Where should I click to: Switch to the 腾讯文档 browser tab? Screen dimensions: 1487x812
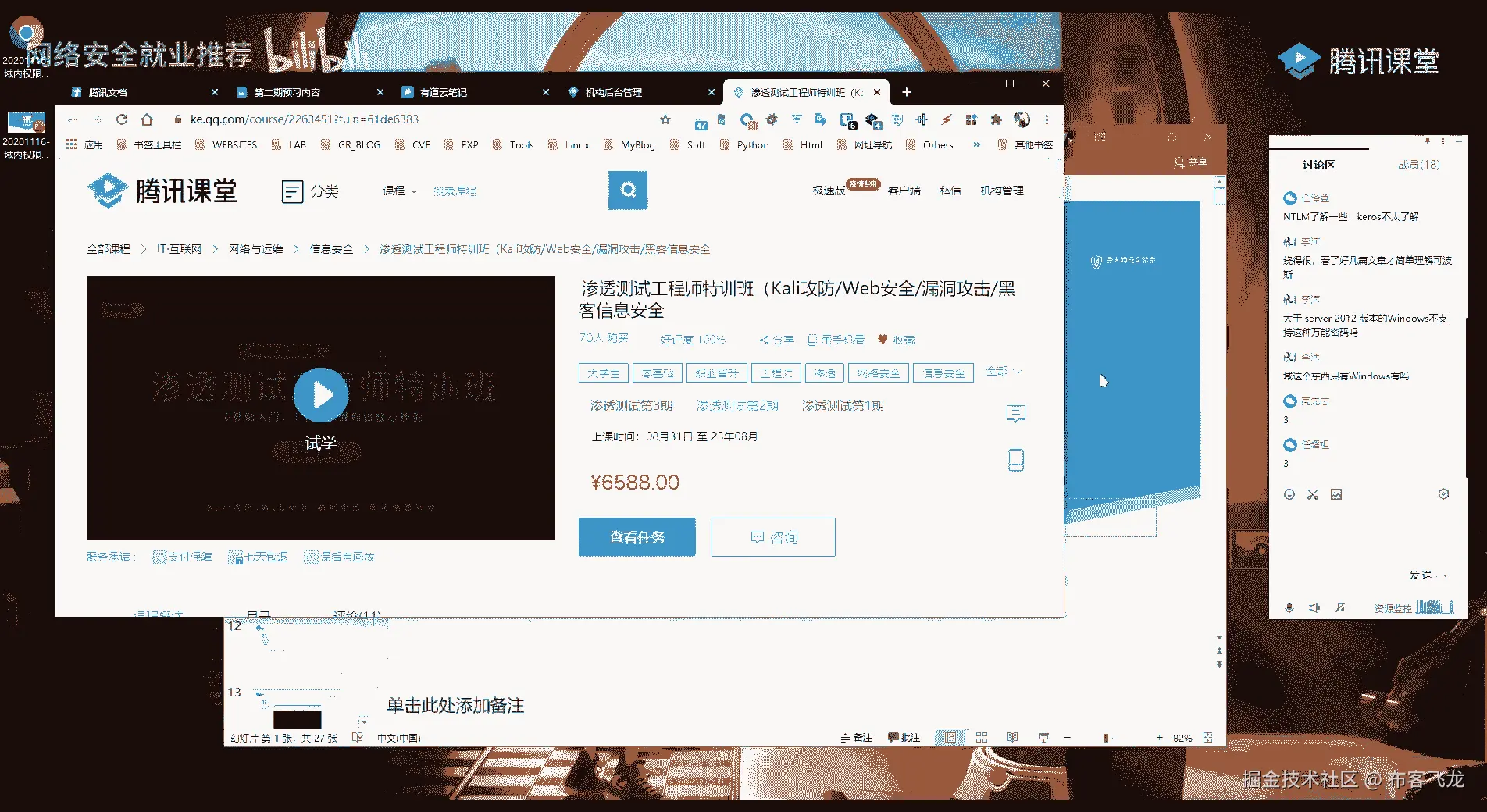tap(144, 92)
